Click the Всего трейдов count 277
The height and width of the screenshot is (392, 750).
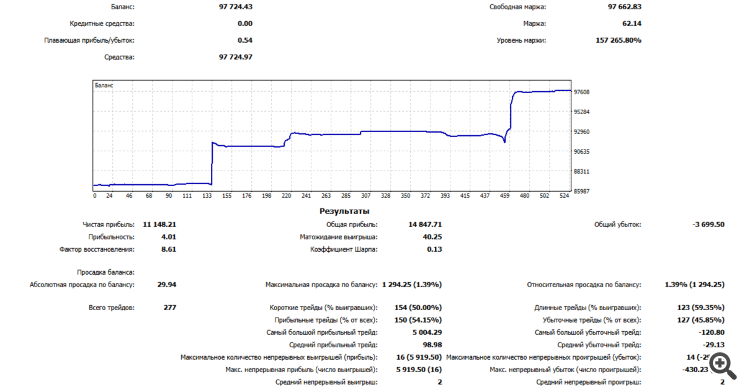pyautogui.click(x=170, y=307)
